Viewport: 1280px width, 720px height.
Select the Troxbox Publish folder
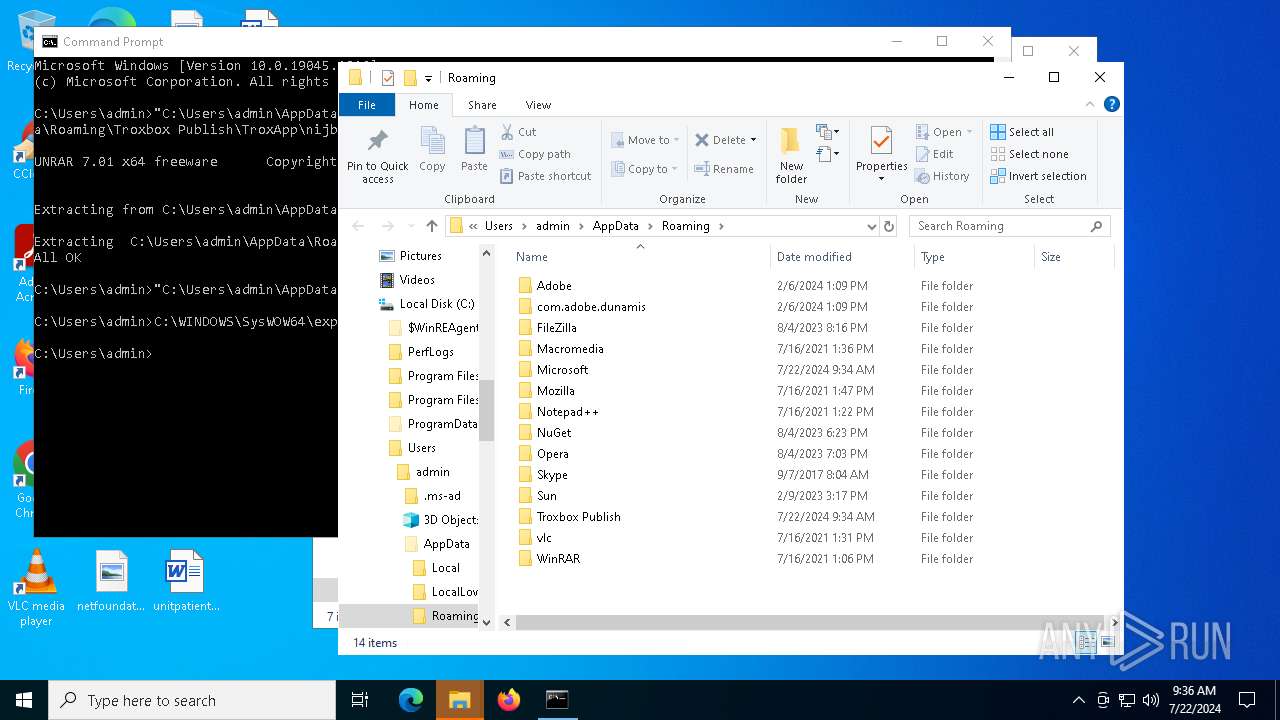click(x=578, y=517)
